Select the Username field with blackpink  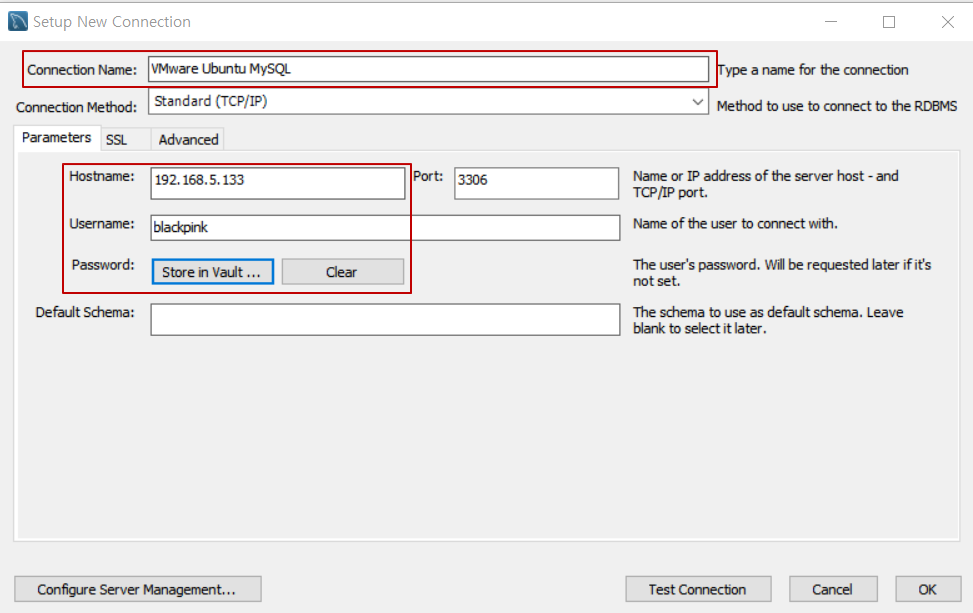(x=385, y=227)
